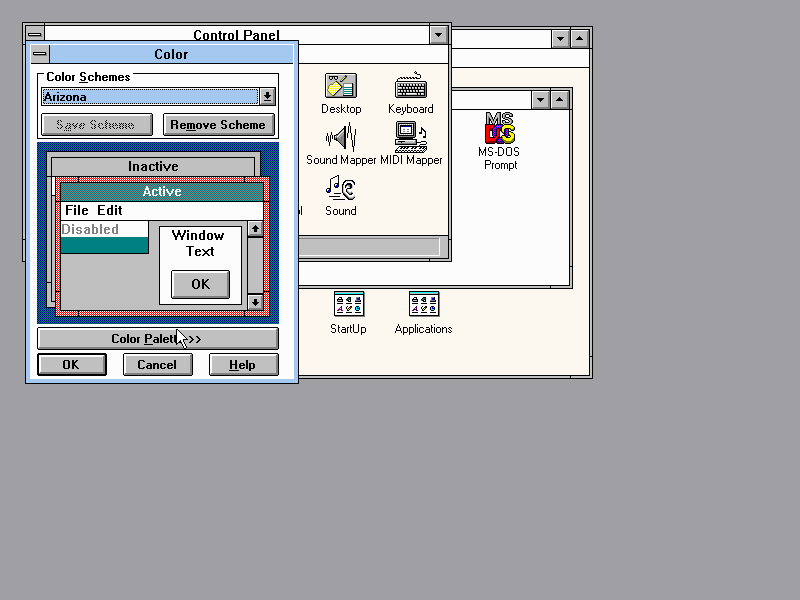This screenshot has height=600, width=800.
Task: Open the Color dialog control menu box
Action: point(40,55)
